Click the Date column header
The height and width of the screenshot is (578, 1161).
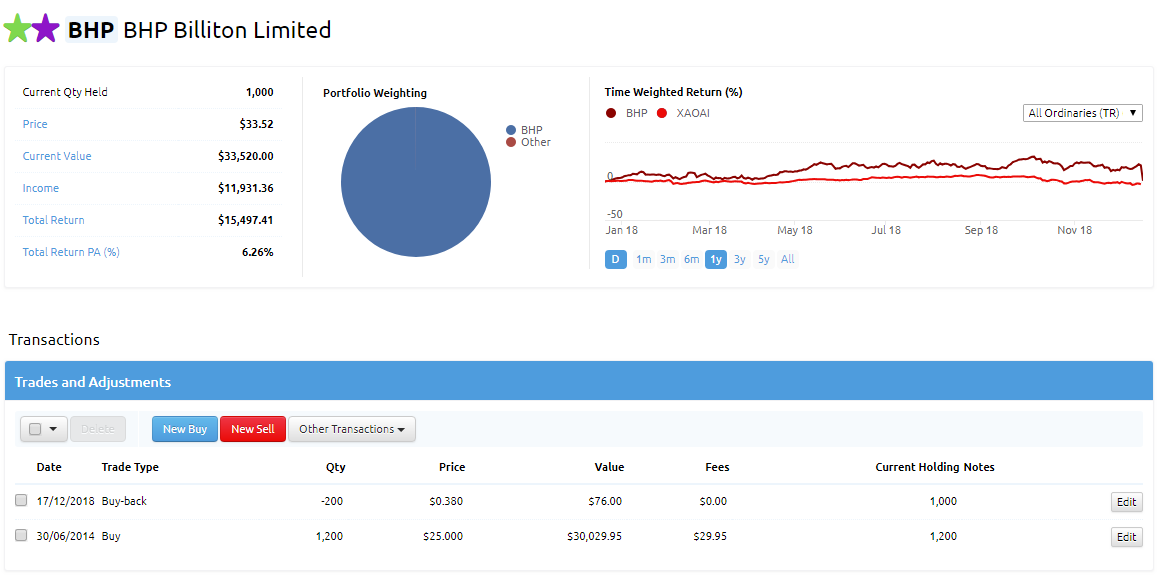click(49, 467)
